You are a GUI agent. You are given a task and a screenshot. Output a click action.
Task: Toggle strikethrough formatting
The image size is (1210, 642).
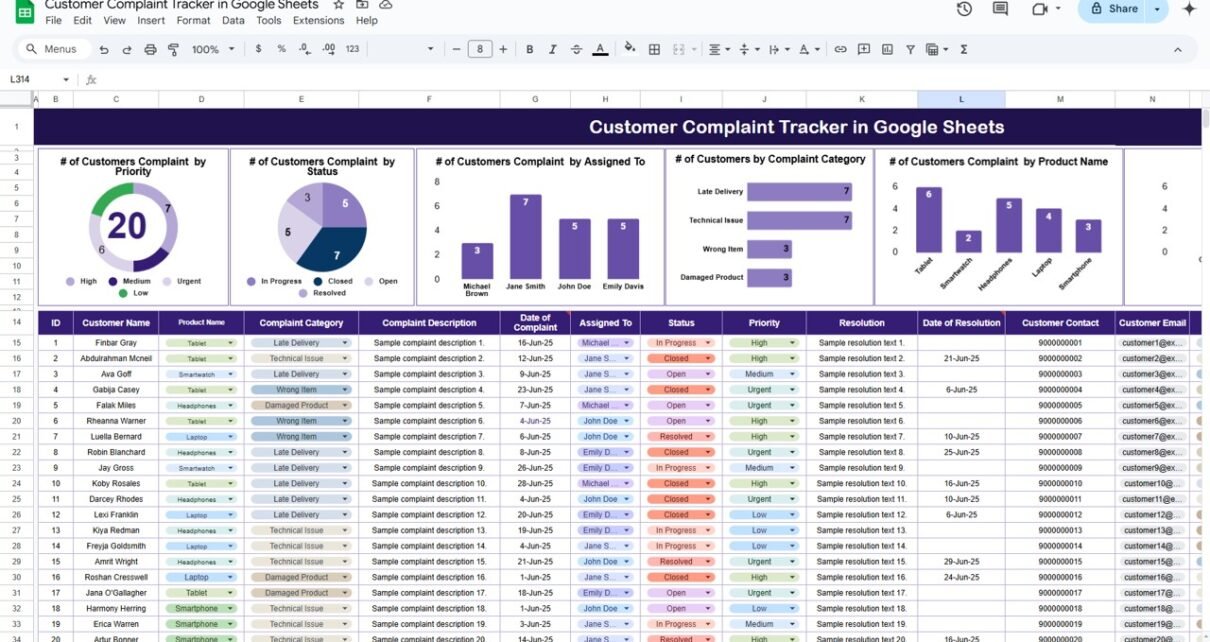575,49
